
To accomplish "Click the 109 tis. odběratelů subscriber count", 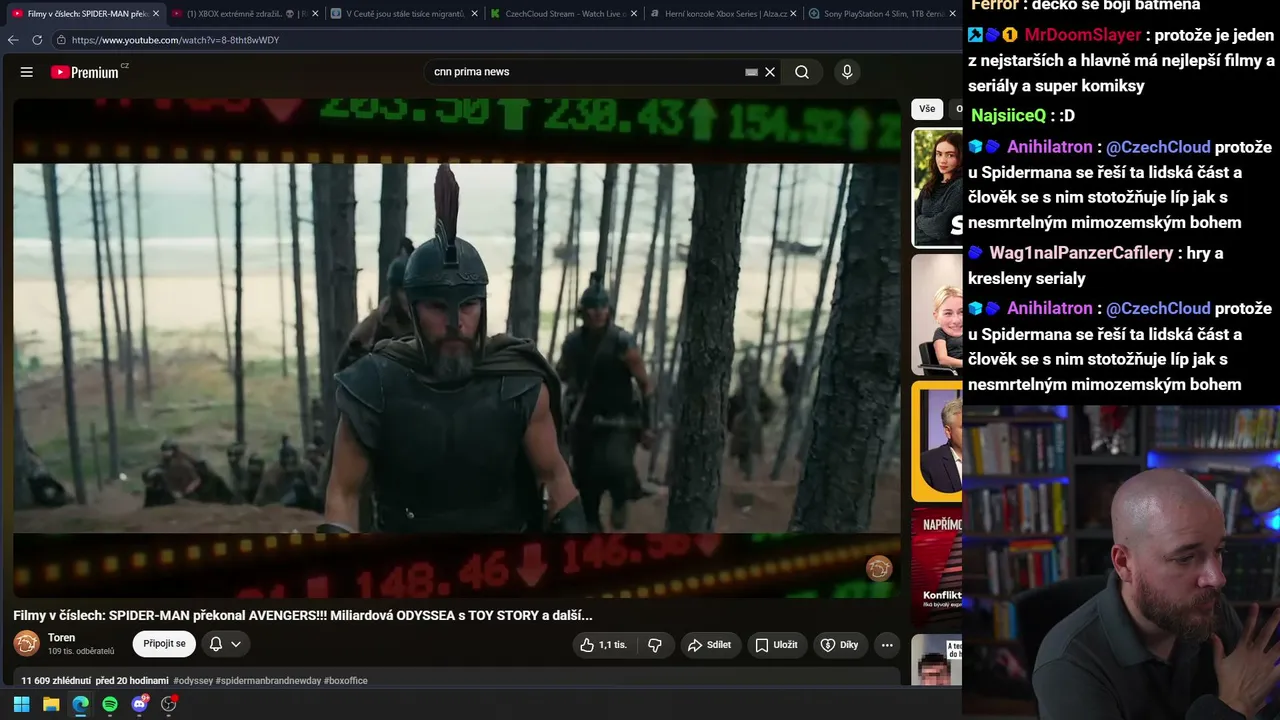I will (x=81, y=652).
